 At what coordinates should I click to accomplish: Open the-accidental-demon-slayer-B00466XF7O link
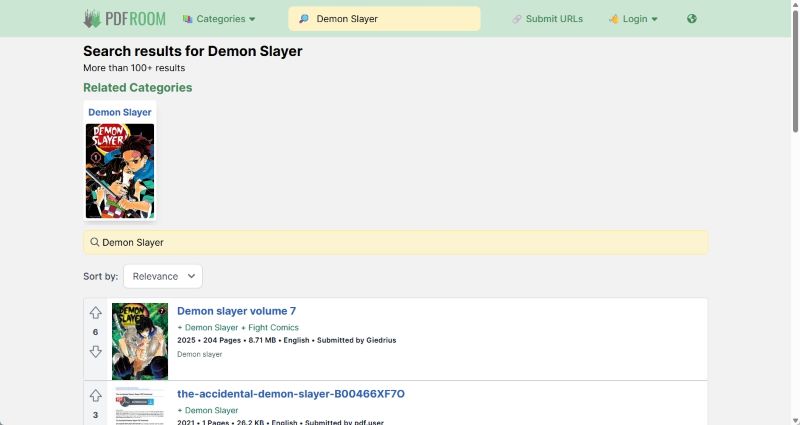tap(291, 394)
